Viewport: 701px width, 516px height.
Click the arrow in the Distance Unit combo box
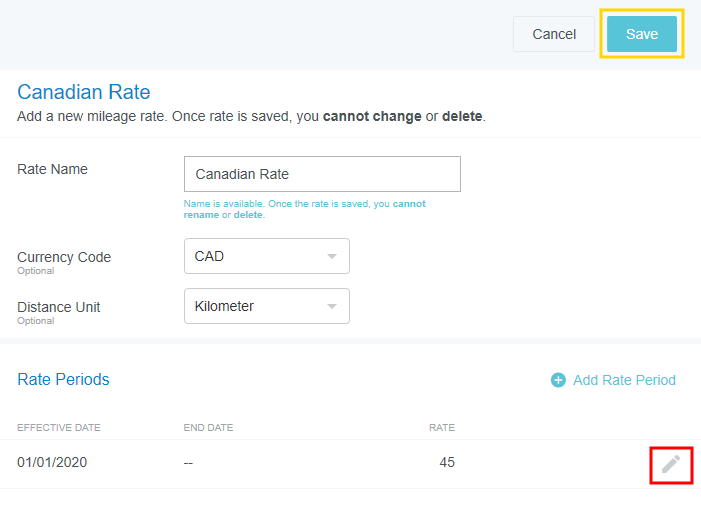pos(332,307)
